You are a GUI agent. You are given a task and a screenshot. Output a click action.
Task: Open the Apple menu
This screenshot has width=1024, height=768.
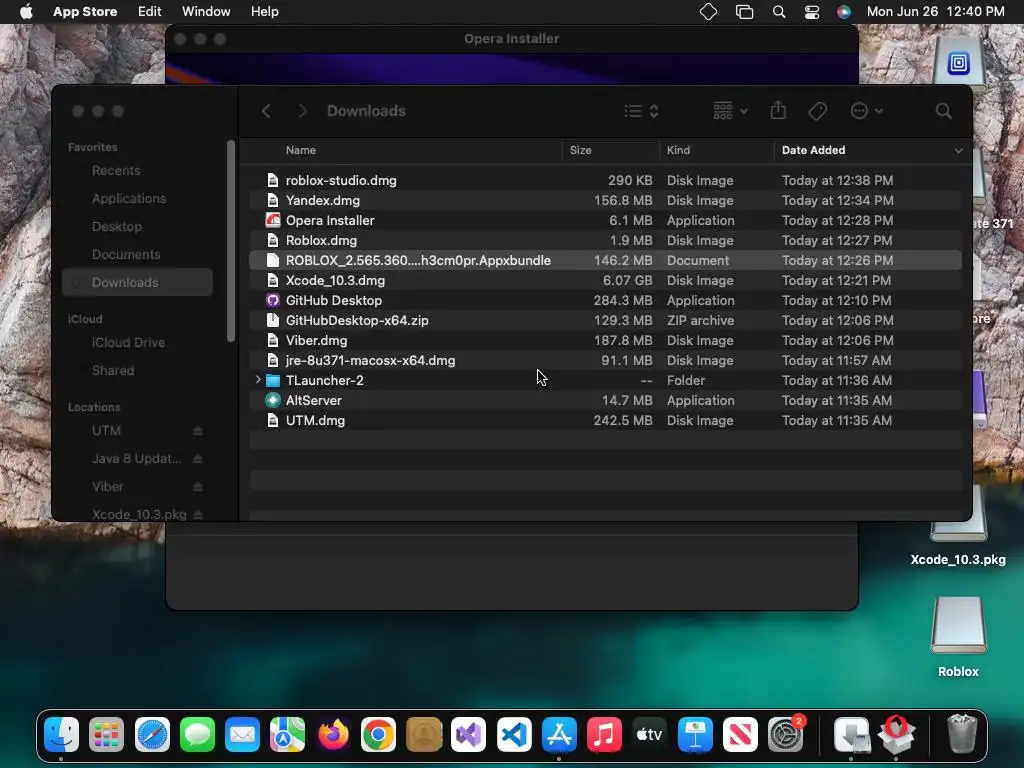26,12
